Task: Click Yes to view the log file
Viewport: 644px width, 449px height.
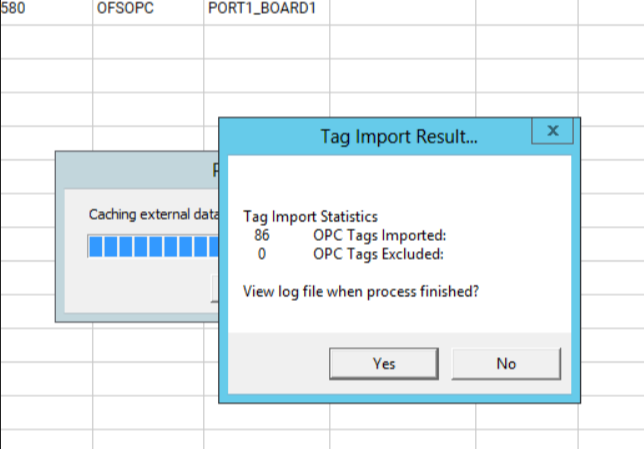Action: [x=384, y=363]
